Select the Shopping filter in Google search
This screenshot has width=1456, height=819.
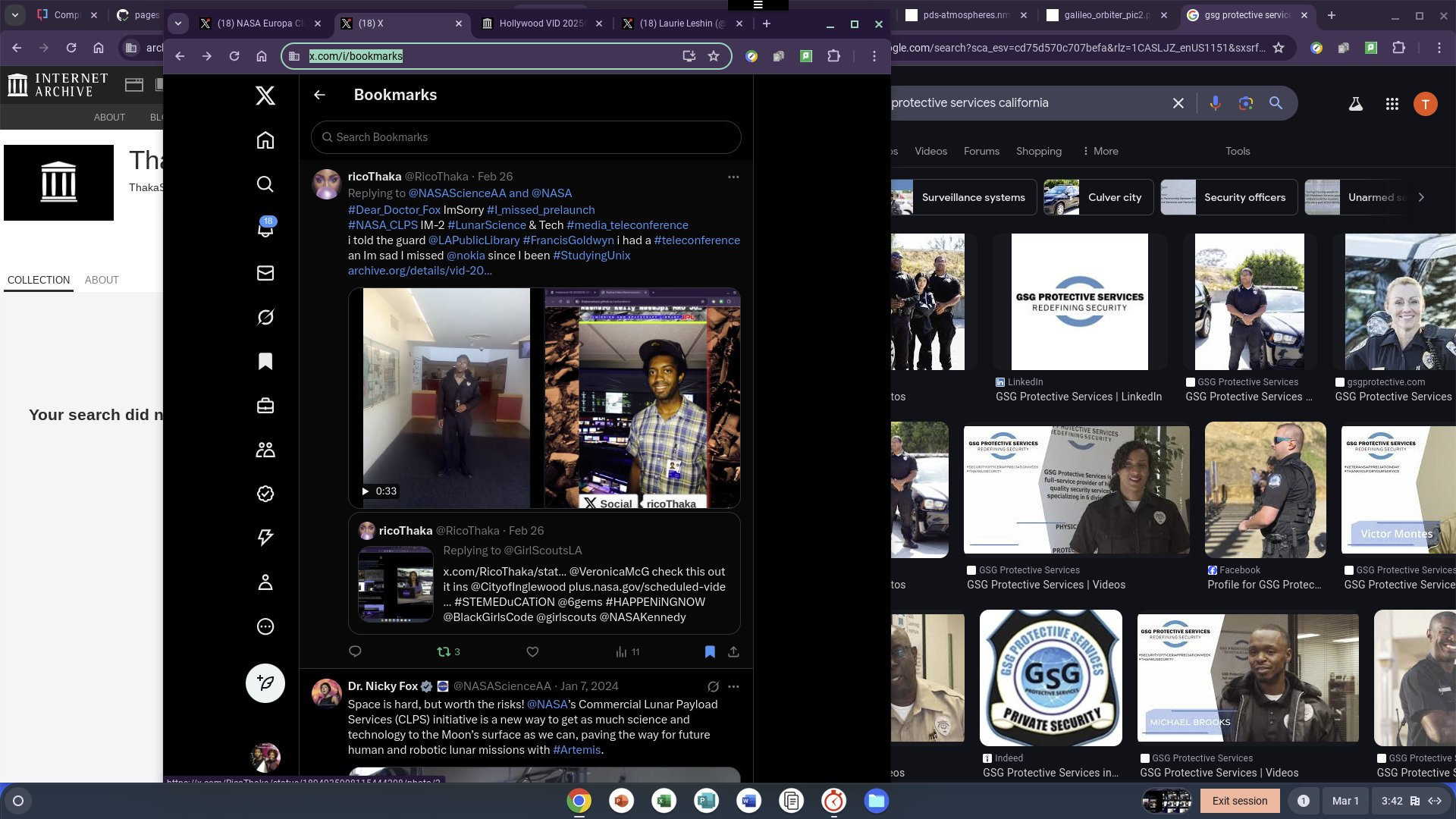pyautogui.click(x=1038, y=151)
